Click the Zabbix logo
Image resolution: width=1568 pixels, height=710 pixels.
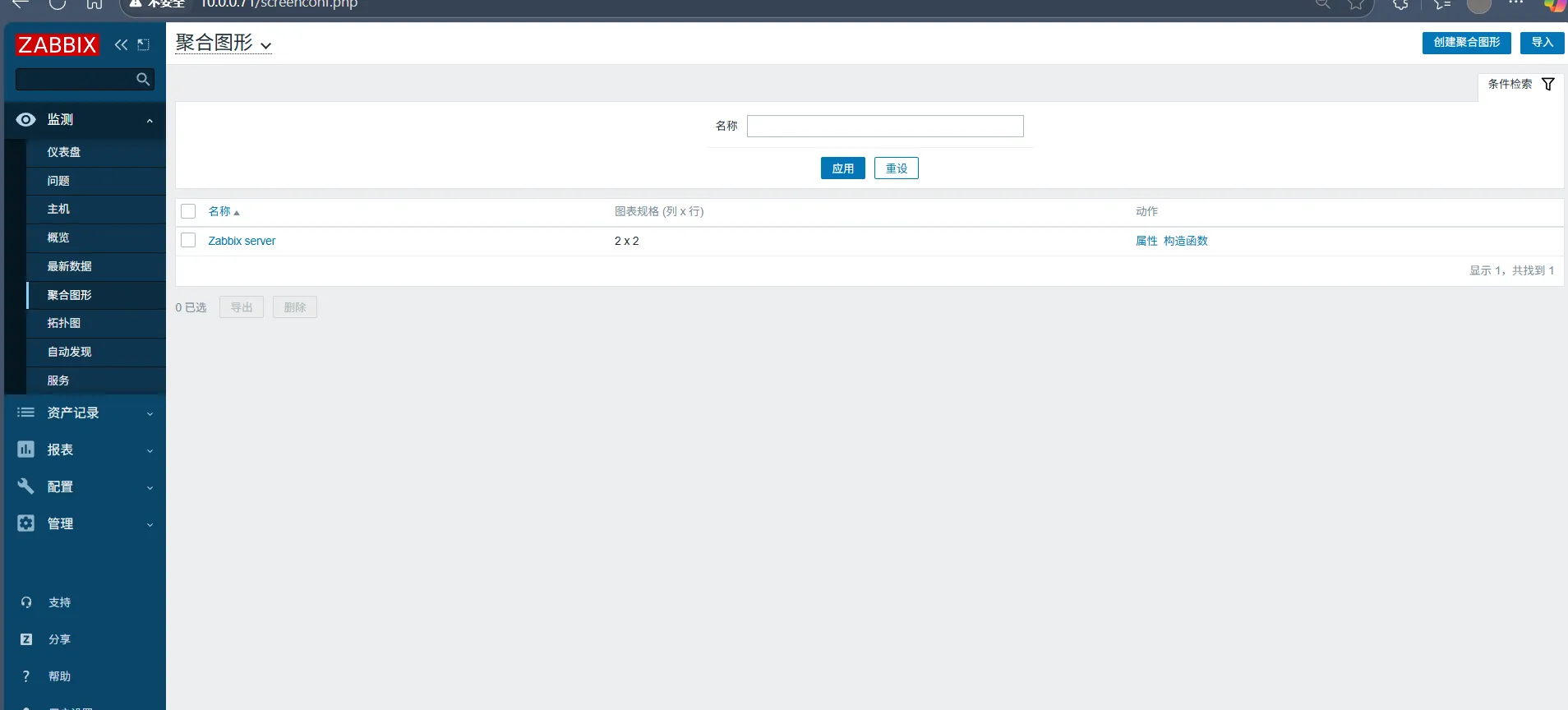click(x=57, y=45)
